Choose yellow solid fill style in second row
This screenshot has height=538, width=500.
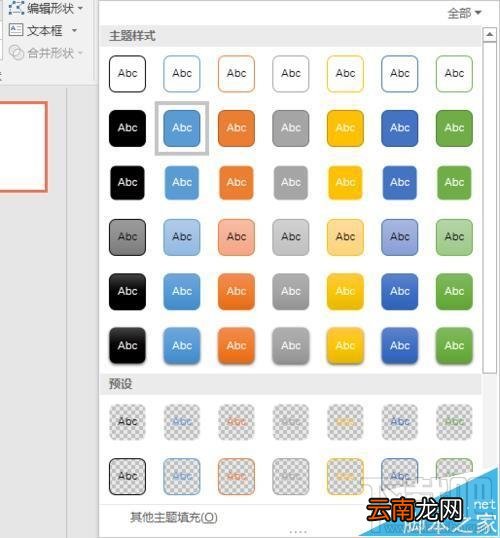pos(345,128)
